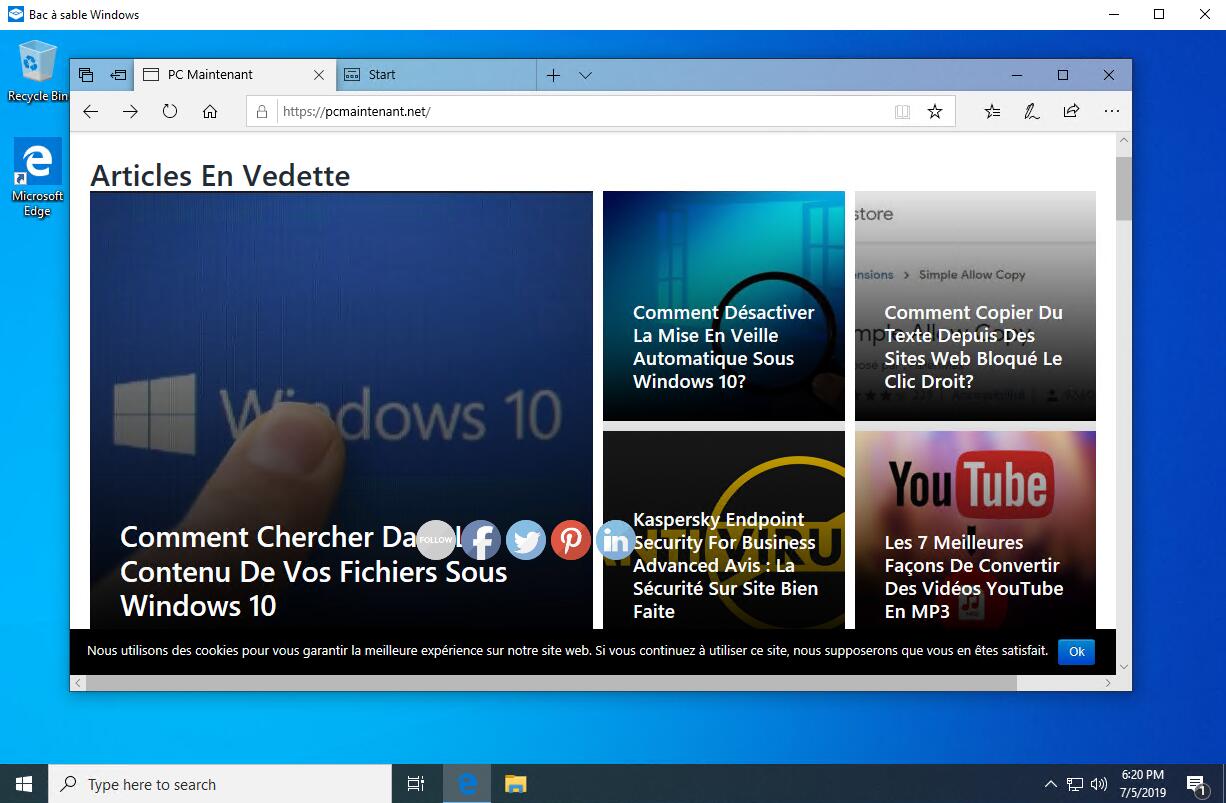
Task: Select the Pinterest share icon
Action: [x=571, y=540]
